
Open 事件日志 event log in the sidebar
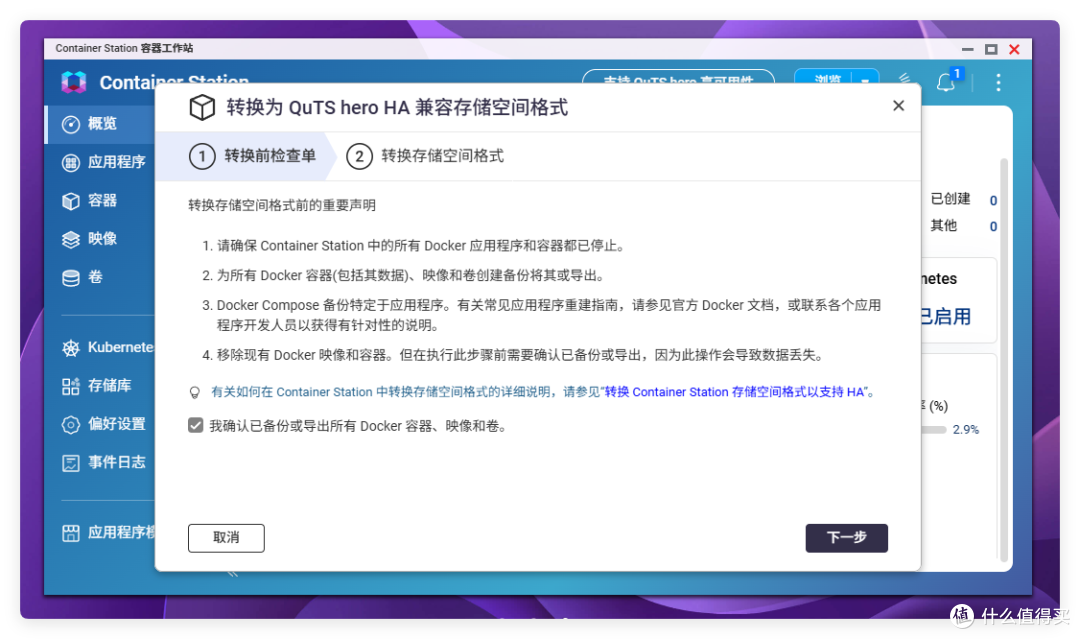[x=101, y=463]
